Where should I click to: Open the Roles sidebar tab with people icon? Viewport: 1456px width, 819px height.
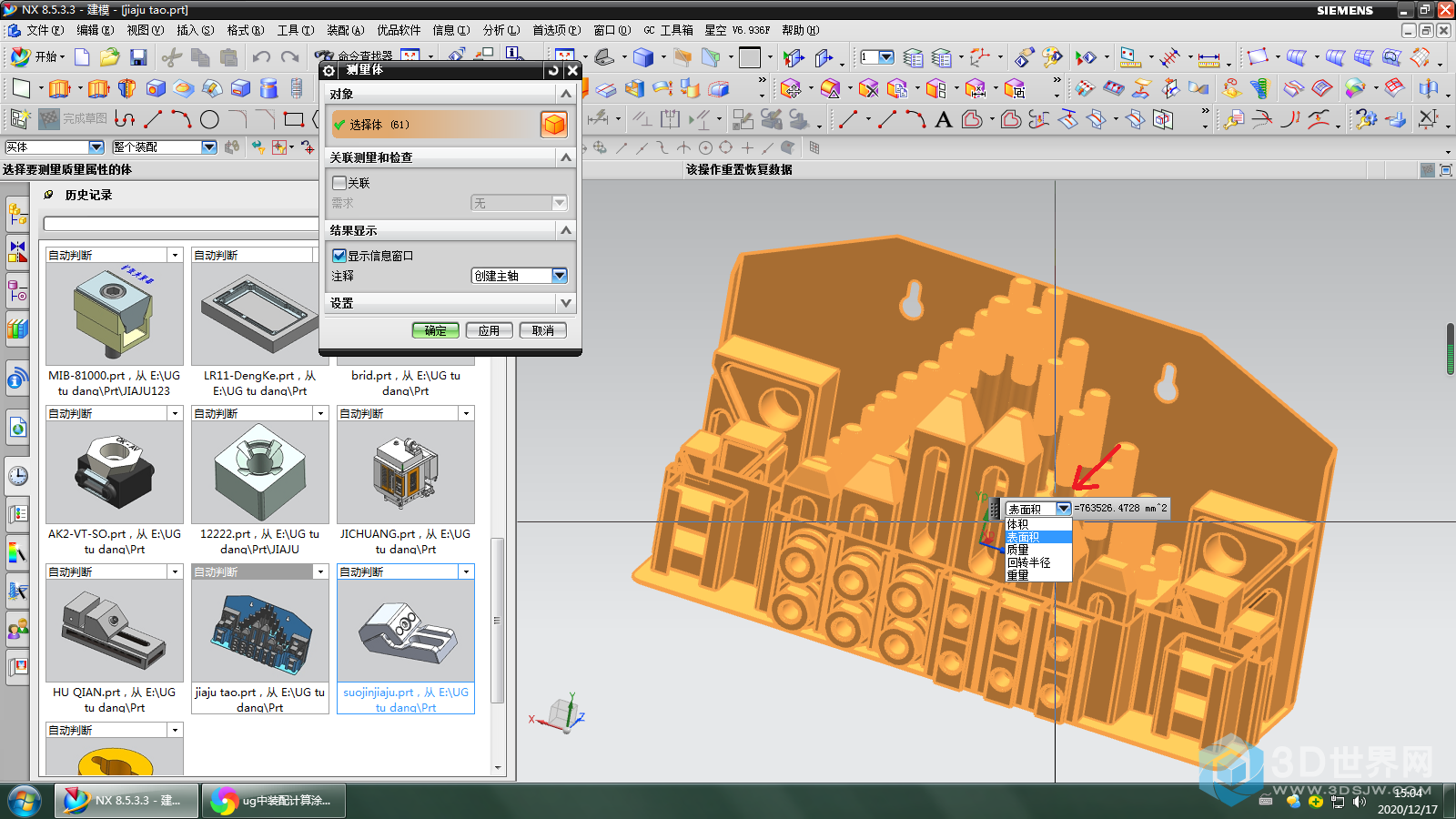(17, 629)
